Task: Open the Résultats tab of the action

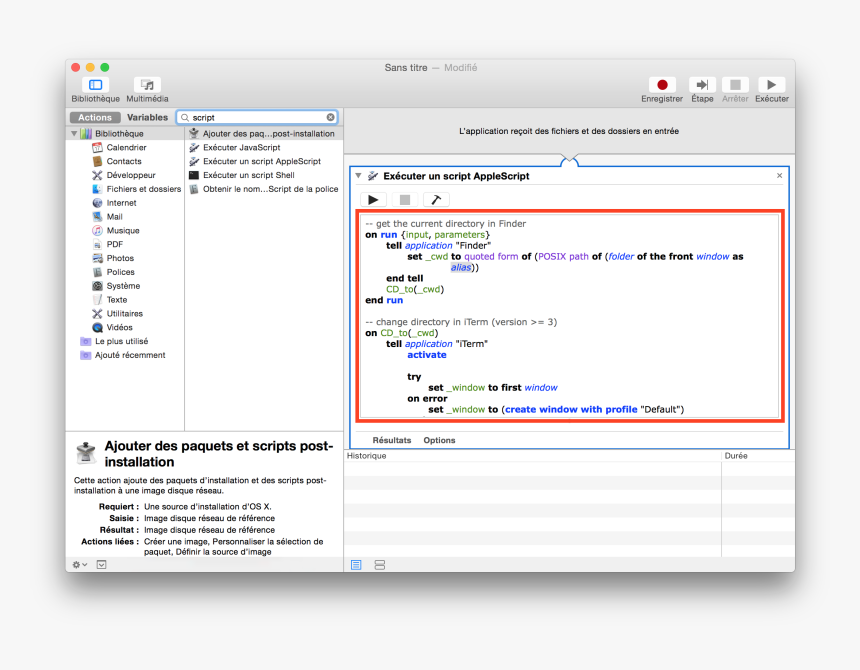Action: pos(392,440)
